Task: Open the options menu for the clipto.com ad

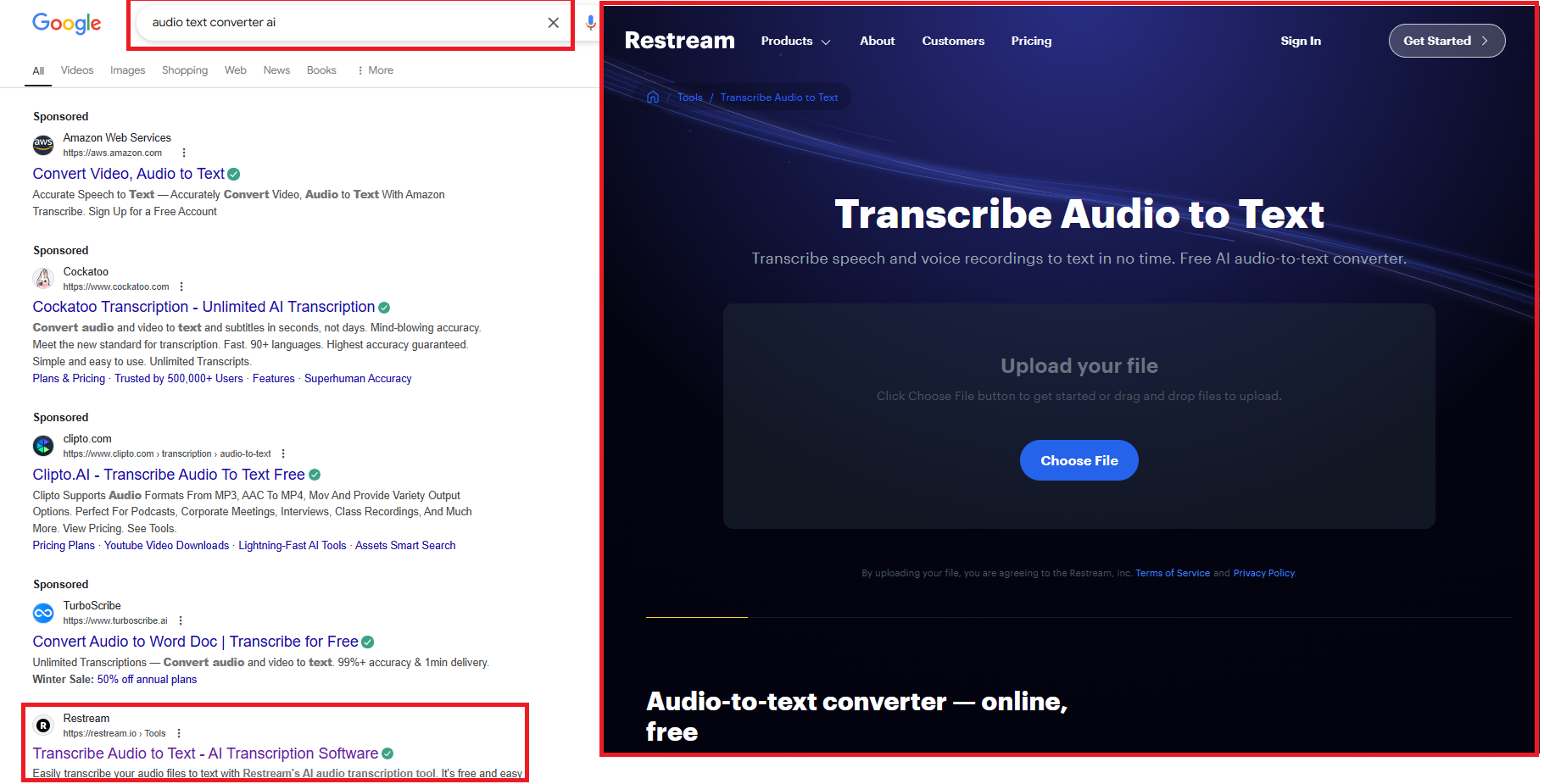Action: tap(283, 453)
